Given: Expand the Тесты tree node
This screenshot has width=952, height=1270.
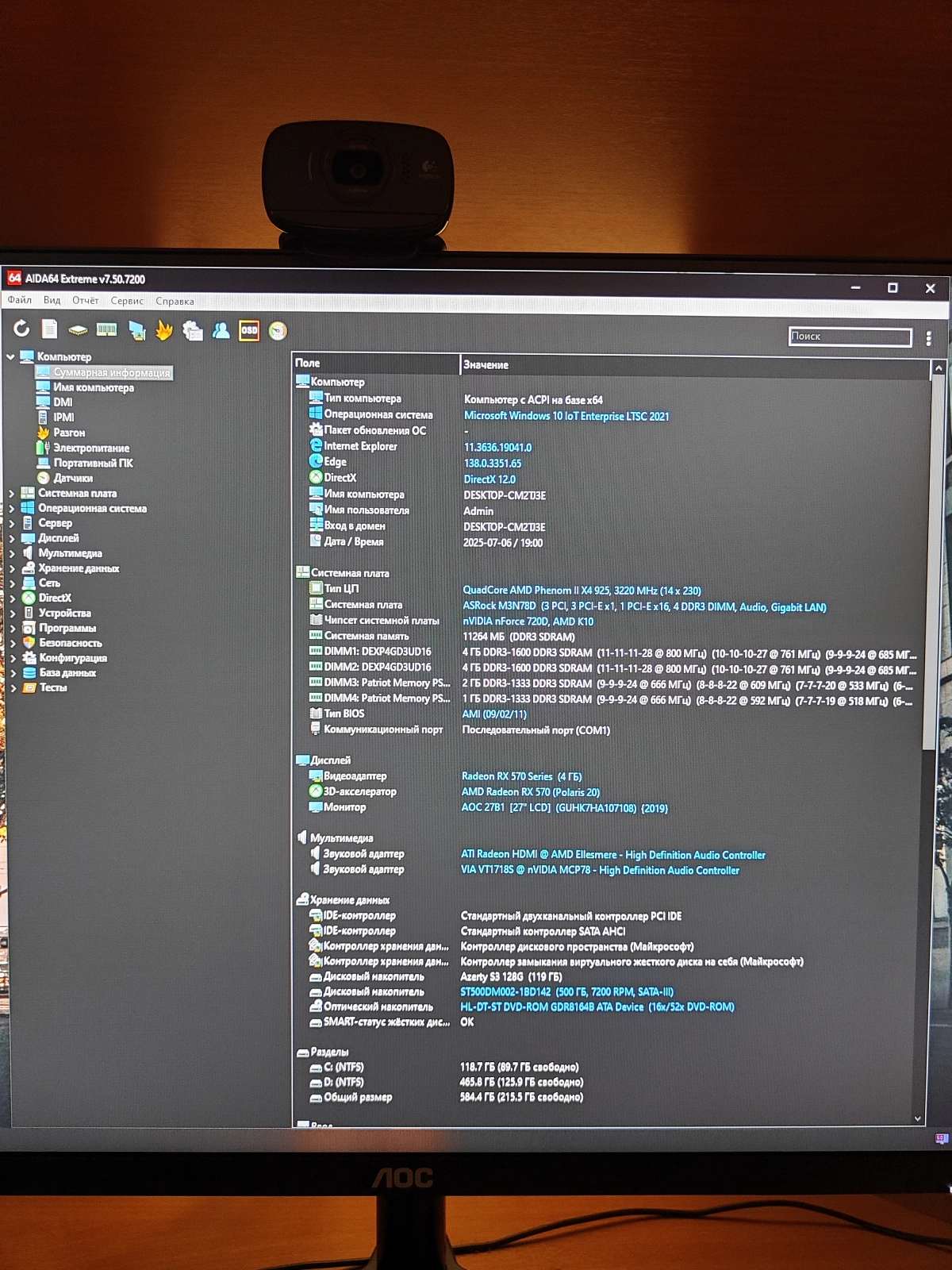Looking at the screenshot, I should 13,688.
